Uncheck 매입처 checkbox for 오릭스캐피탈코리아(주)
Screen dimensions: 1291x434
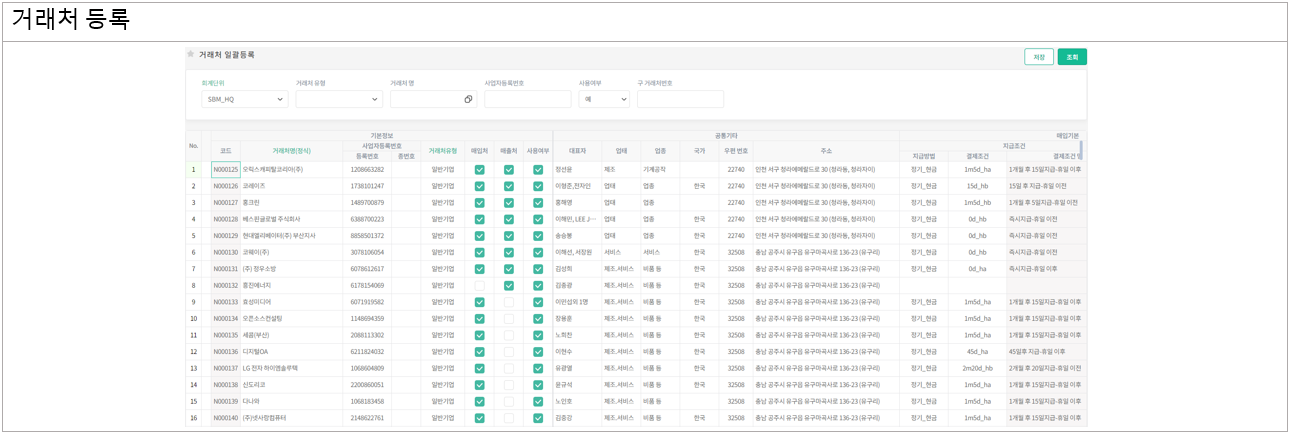(x=479, y=170)
